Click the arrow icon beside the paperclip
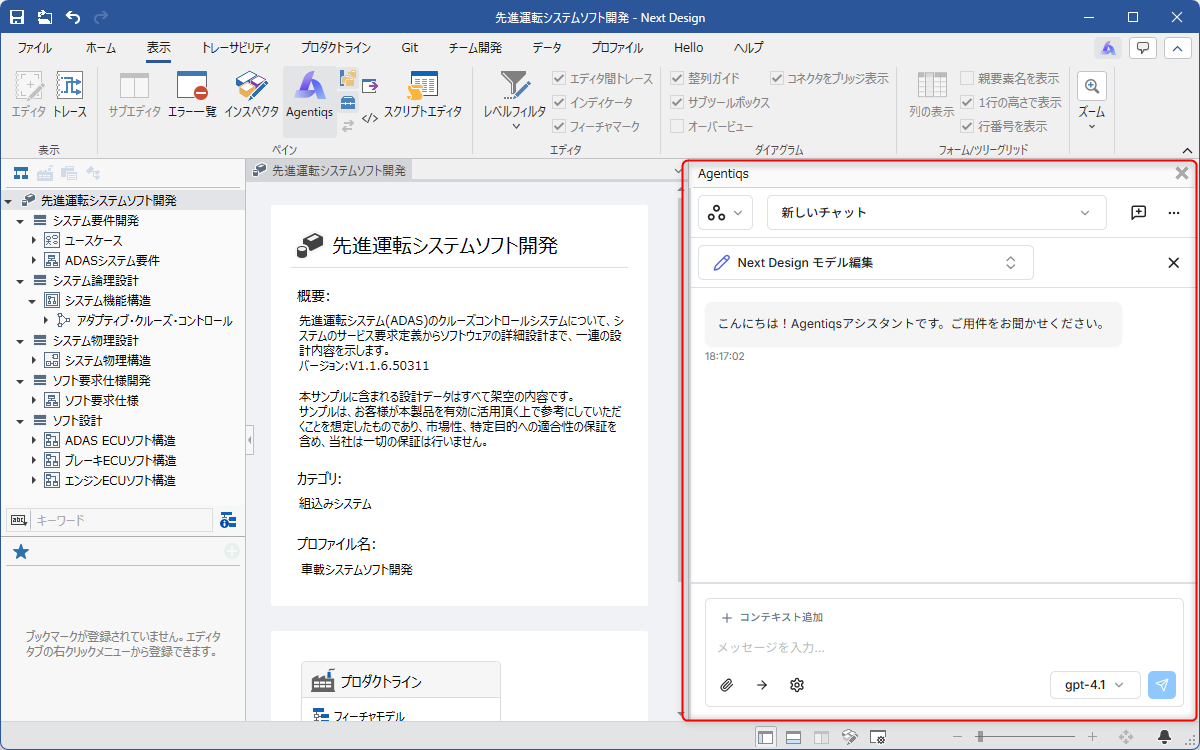The height and width of the screenshot is (750, 1200). coord(762,685)
